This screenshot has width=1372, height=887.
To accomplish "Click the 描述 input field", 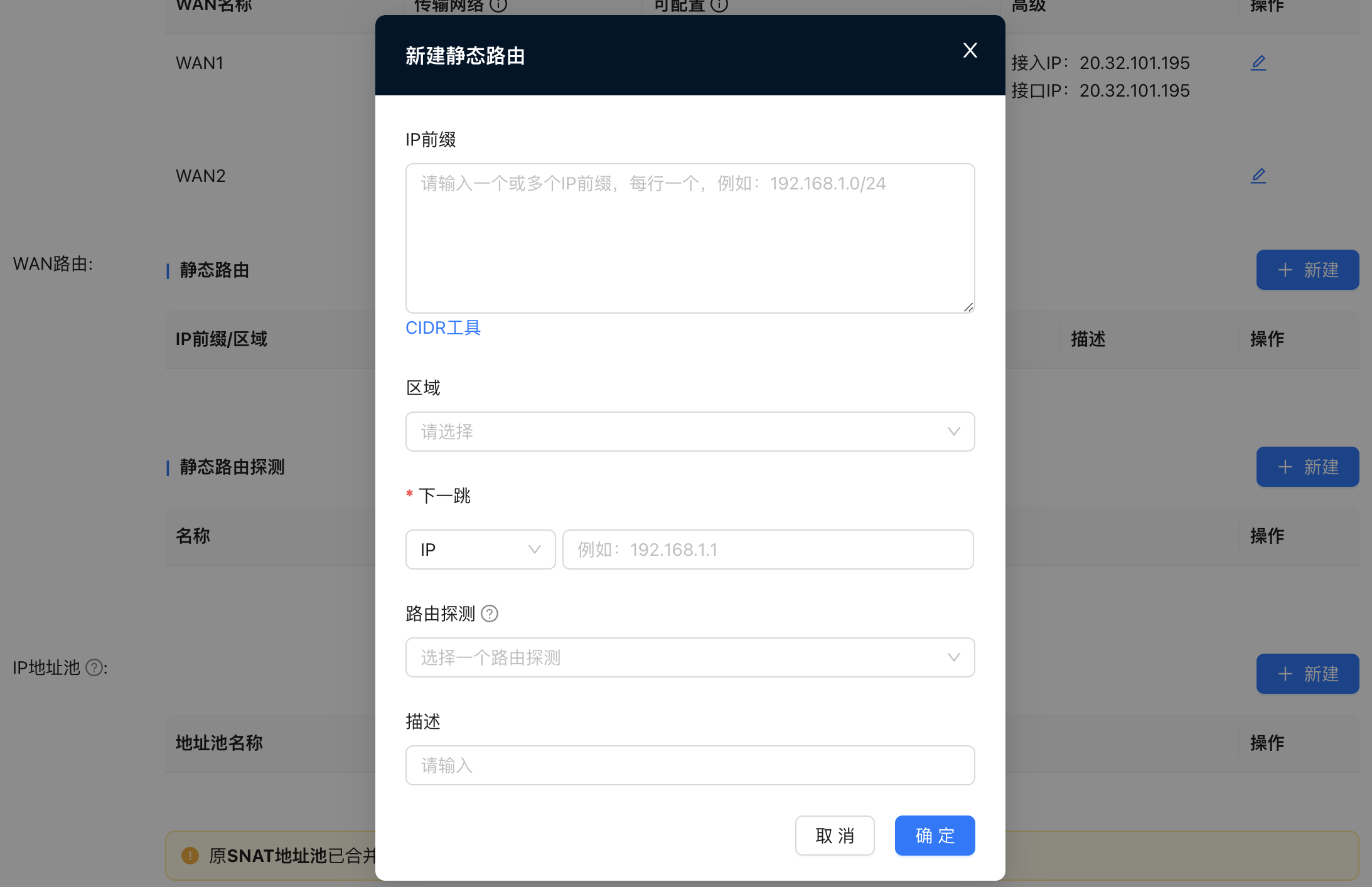I will (690, 765).
